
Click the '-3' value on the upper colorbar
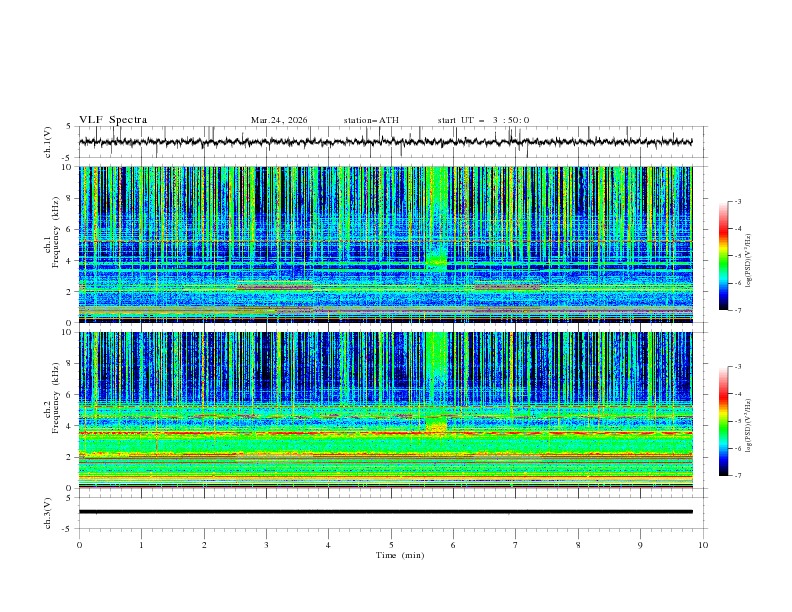[738, 201]
